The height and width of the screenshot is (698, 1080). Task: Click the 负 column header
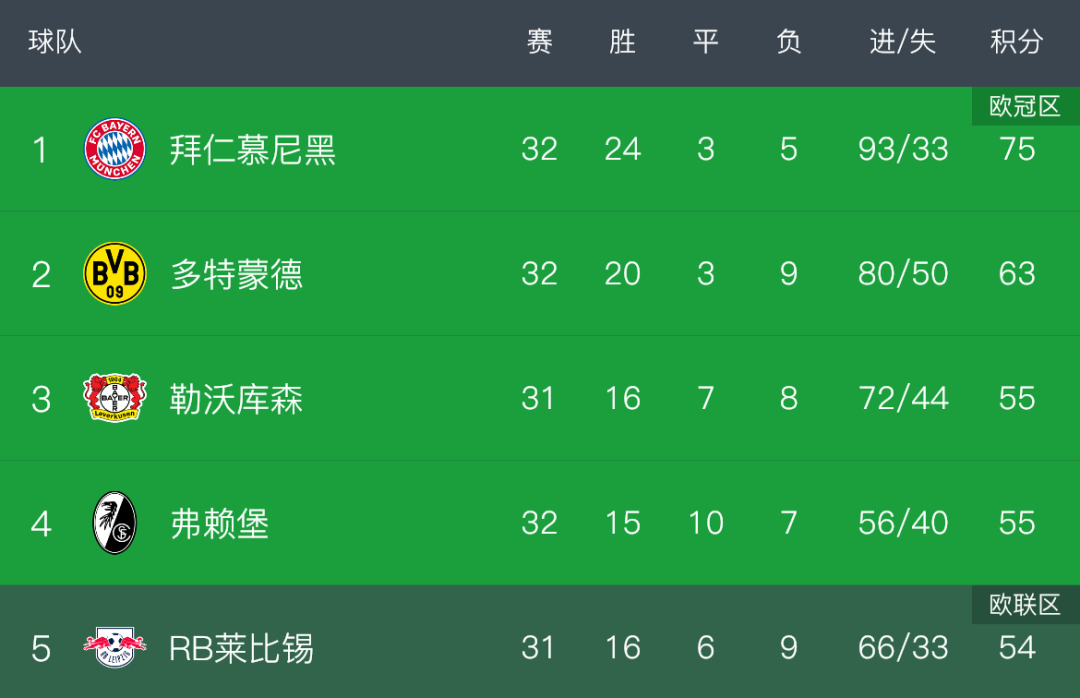[789, 42]
